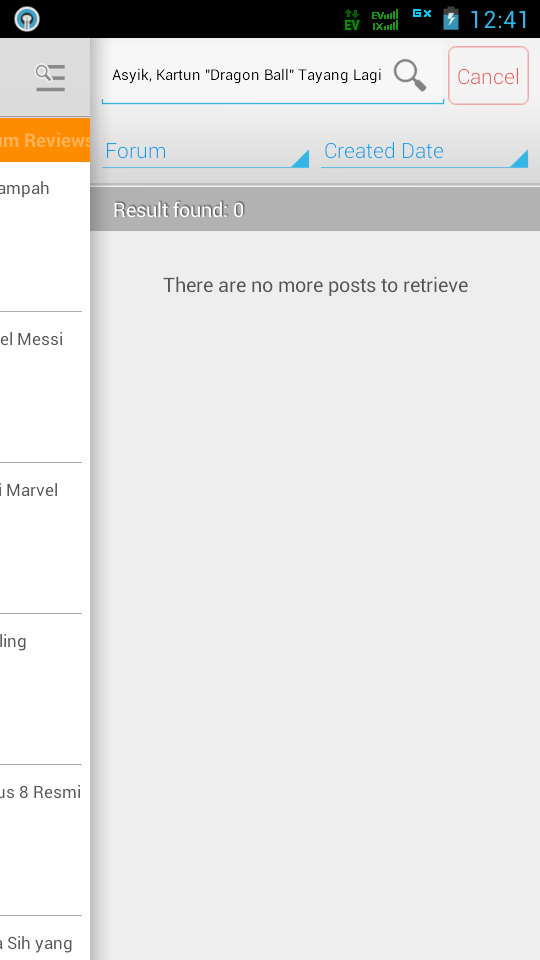Viewport: 540px width, 960px height.
Task: Tap "There are no more posts to retrieve" message
Action: tap(315, 285)
